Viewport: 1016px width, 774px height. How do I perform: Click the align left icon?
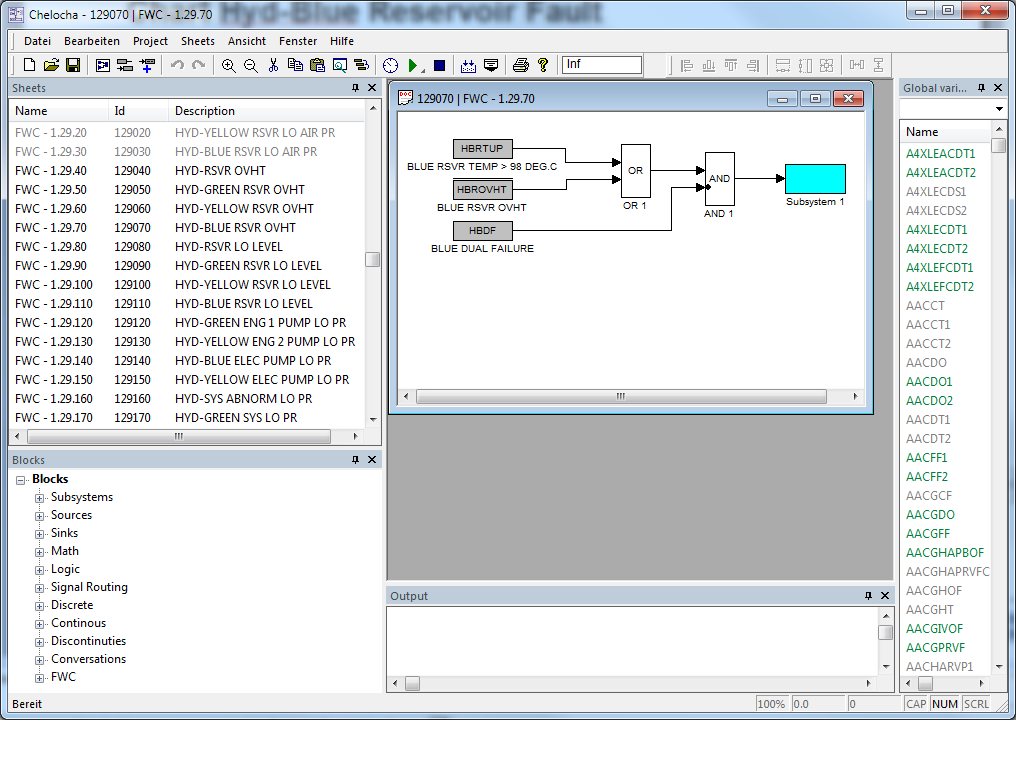[687, 65]
